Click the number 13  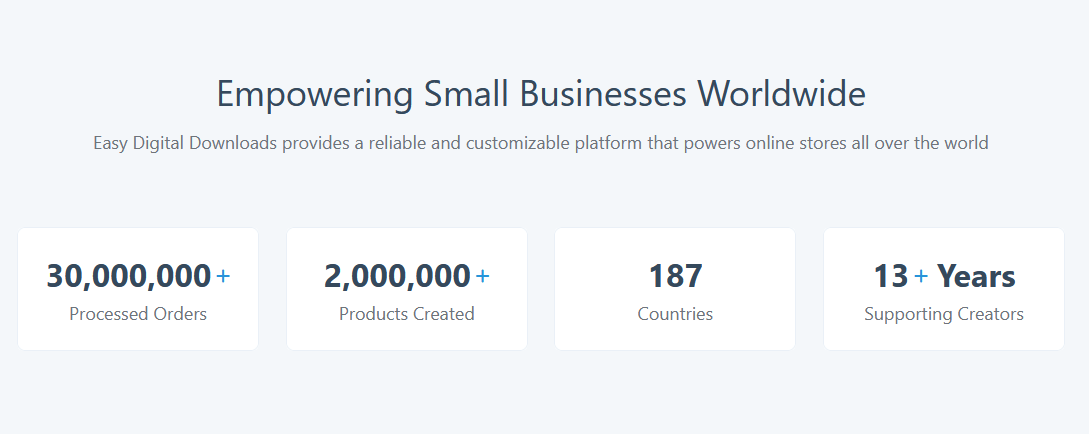(890, 276)
